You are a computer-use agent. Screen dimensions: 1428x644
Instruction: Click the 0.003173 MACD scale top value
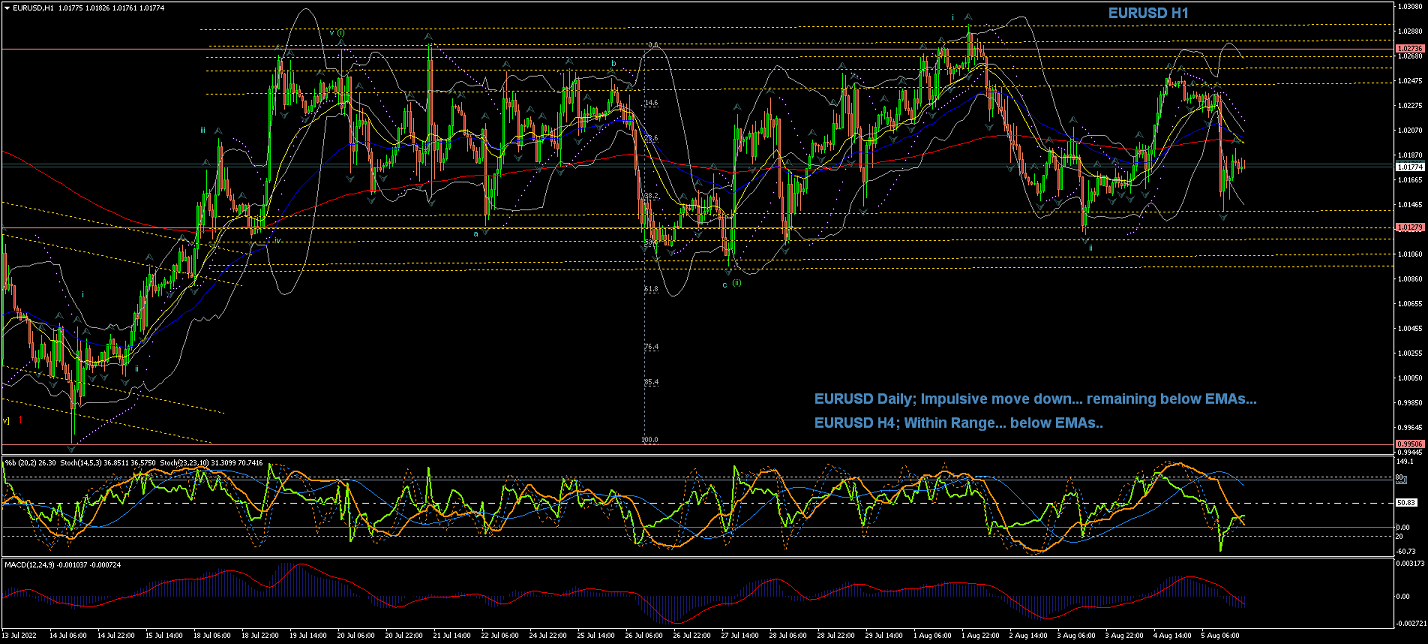(1410, 564)
